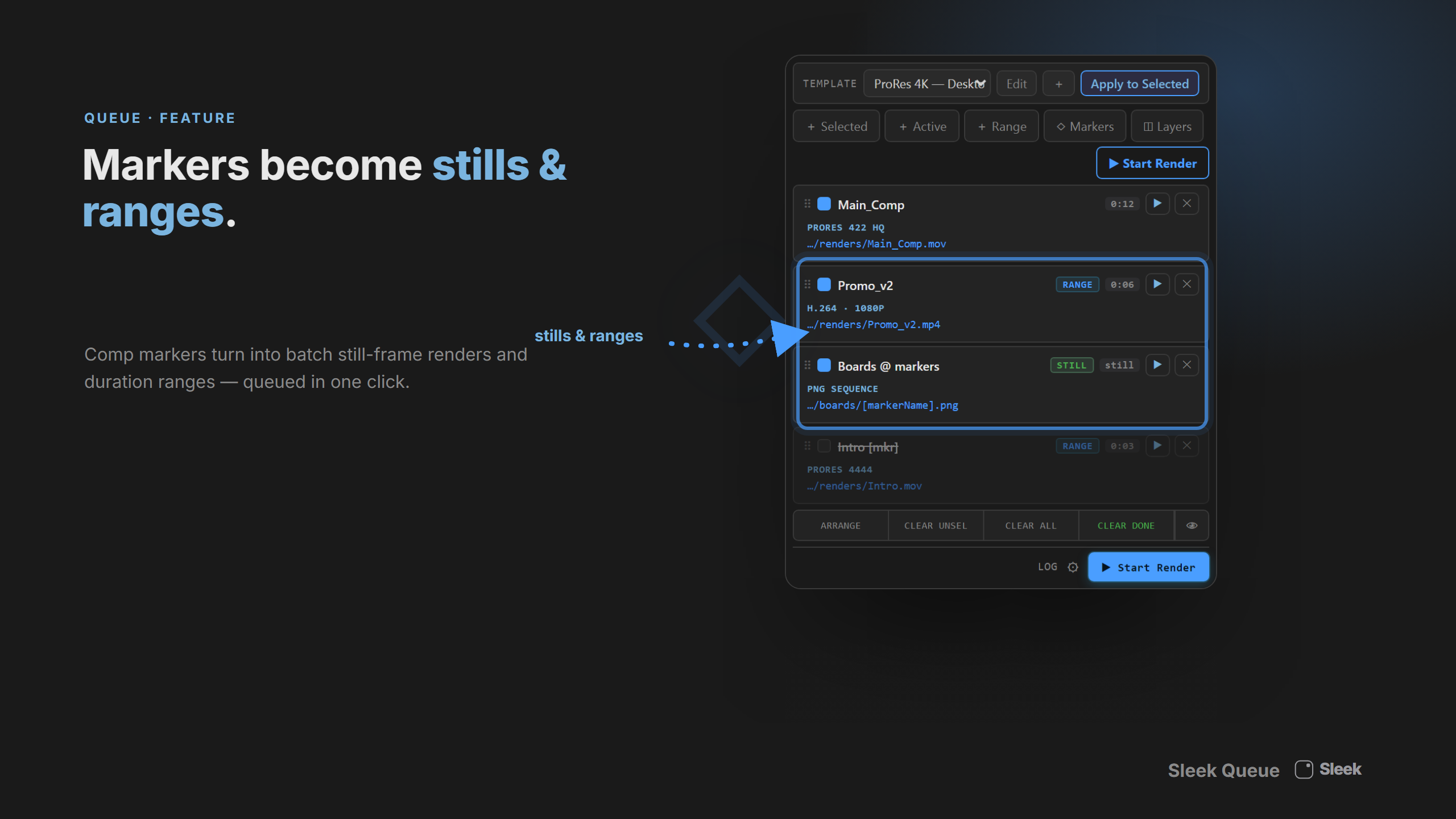Click CLEAR UNSEL button

click(936, 526)
